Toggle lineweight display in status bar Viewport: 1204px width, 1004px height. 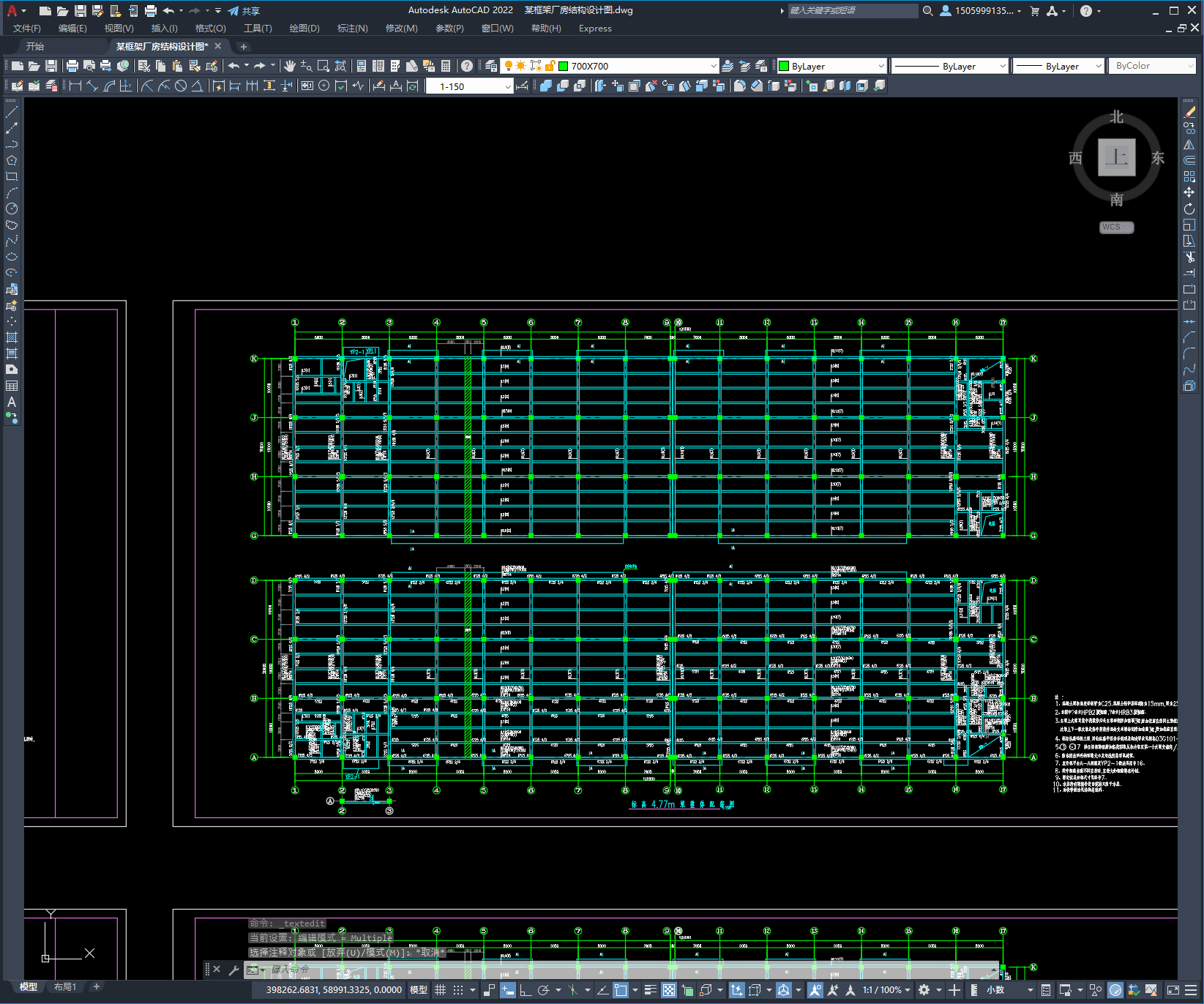[650, 990]
